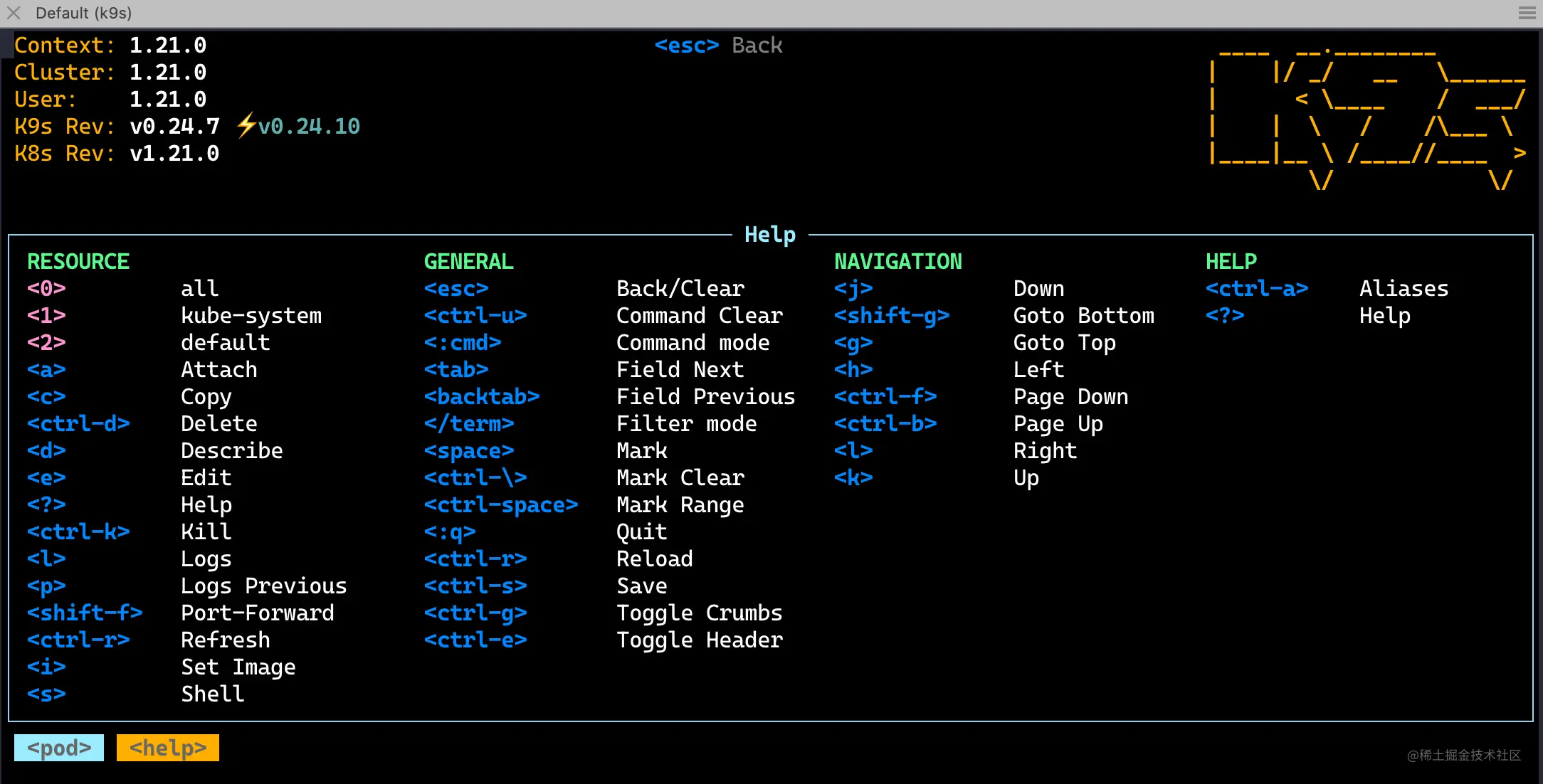The height and width of the screenshot is (784, 1543).
Task: Click the Context label in the header
Action: [x=65, y=46]
